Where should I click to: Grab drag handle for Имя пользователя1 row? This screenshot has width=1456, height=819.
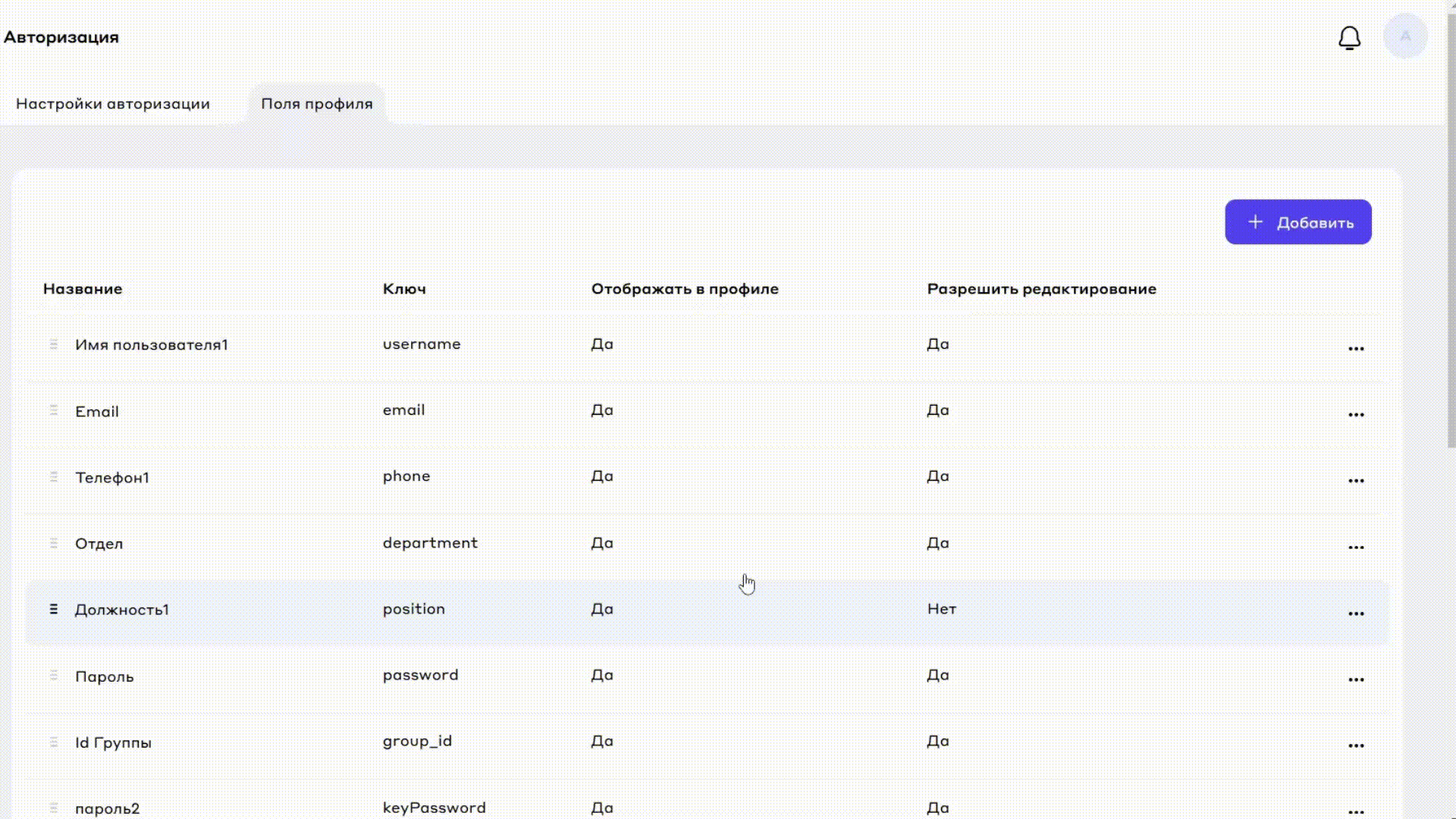(x=54, y=344)
